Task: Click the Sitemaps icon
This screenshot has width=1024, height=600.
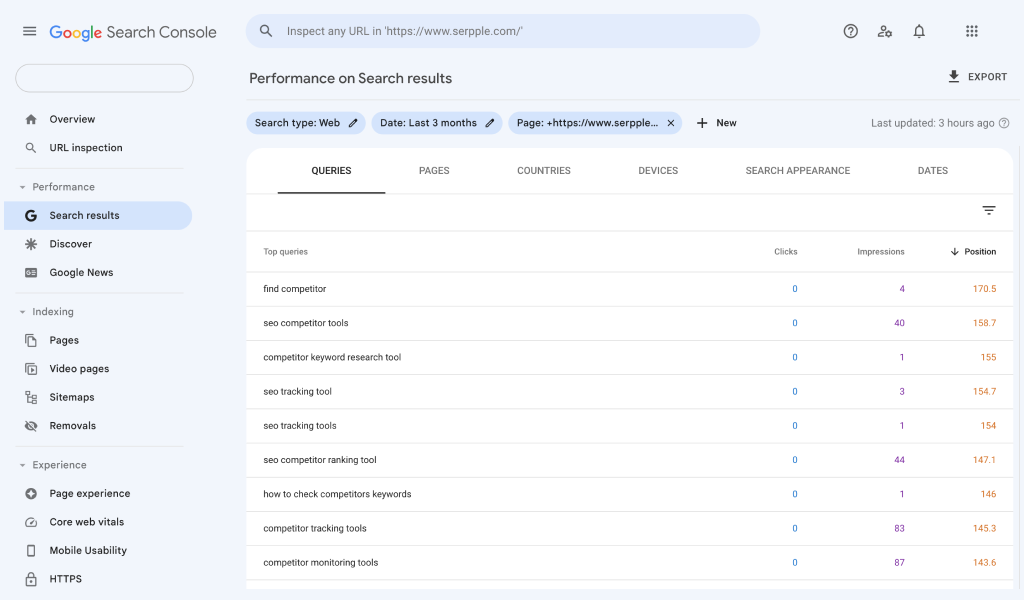Action: (x=31, y=397)
